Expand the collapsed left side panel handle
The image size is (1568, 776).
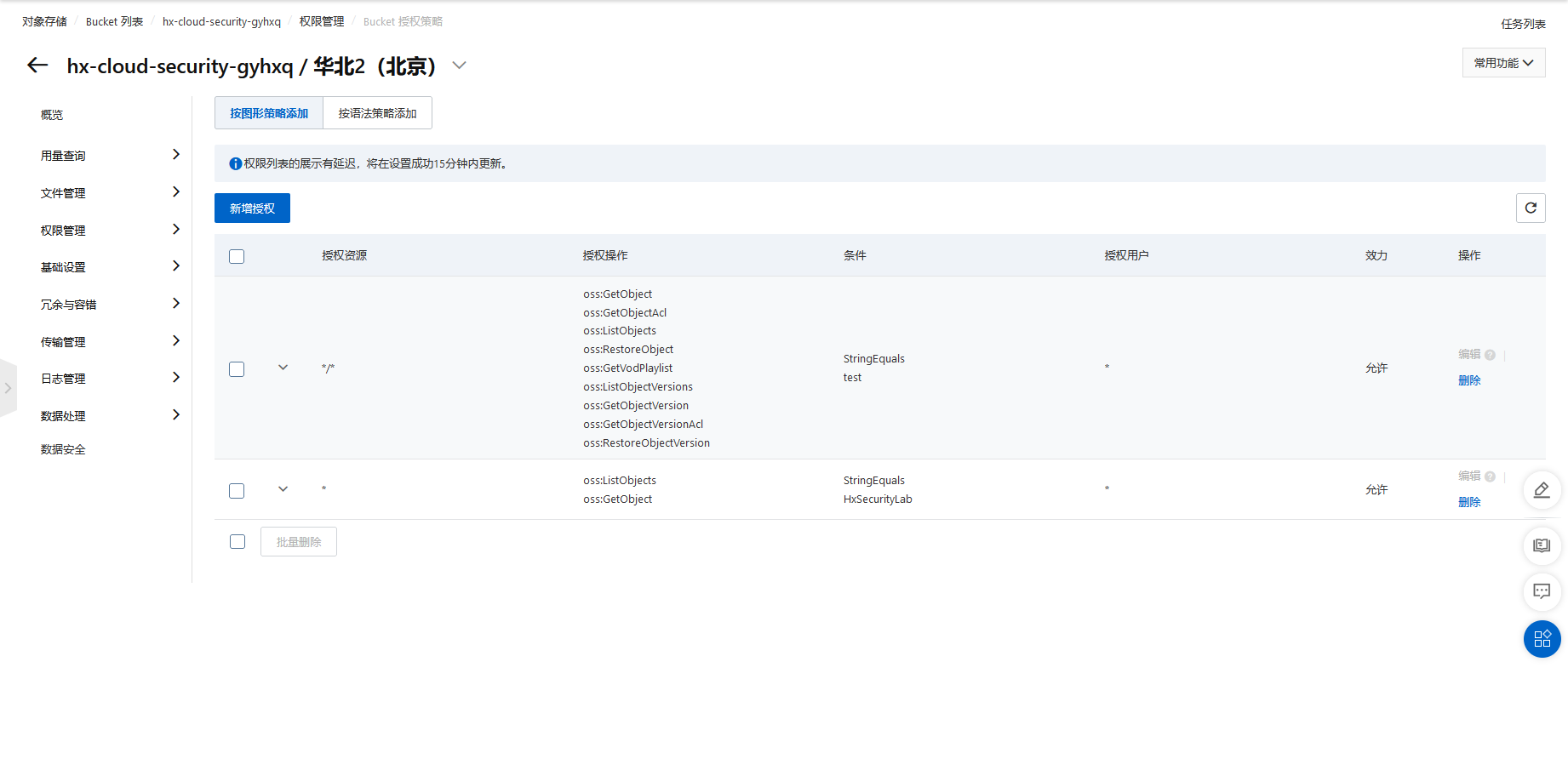[8, 388]
